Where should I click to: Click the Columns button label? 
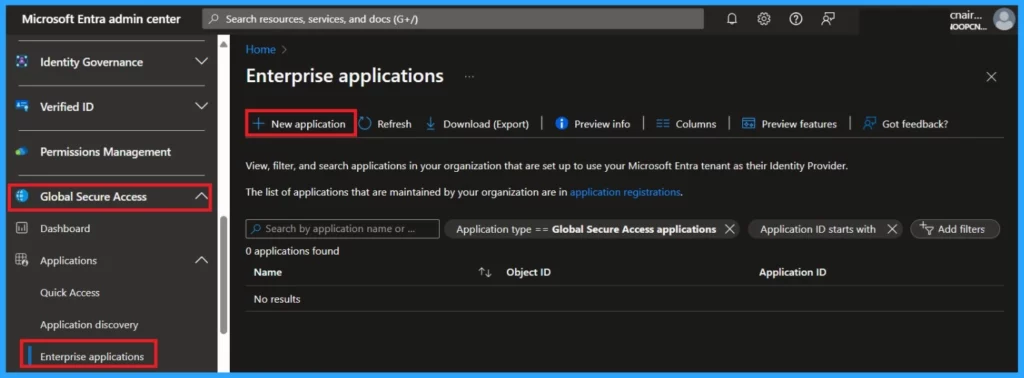coord(696,124)
